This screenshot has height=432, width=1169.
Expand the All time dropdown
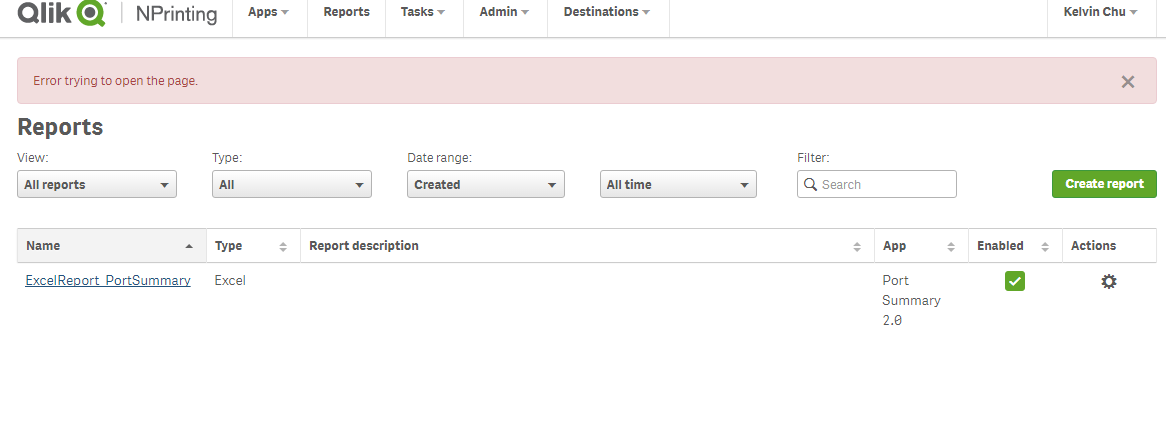pos(678,184)
